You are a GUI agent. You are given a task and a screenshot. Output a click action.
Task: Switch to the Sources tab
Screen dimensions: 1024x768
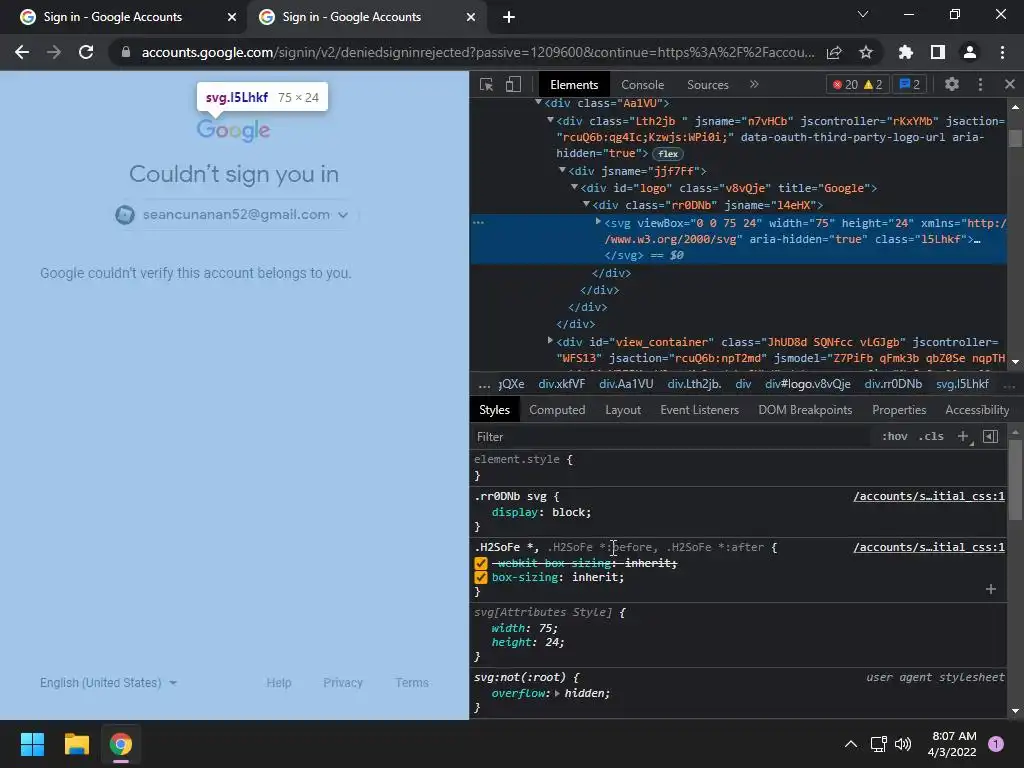707,85
